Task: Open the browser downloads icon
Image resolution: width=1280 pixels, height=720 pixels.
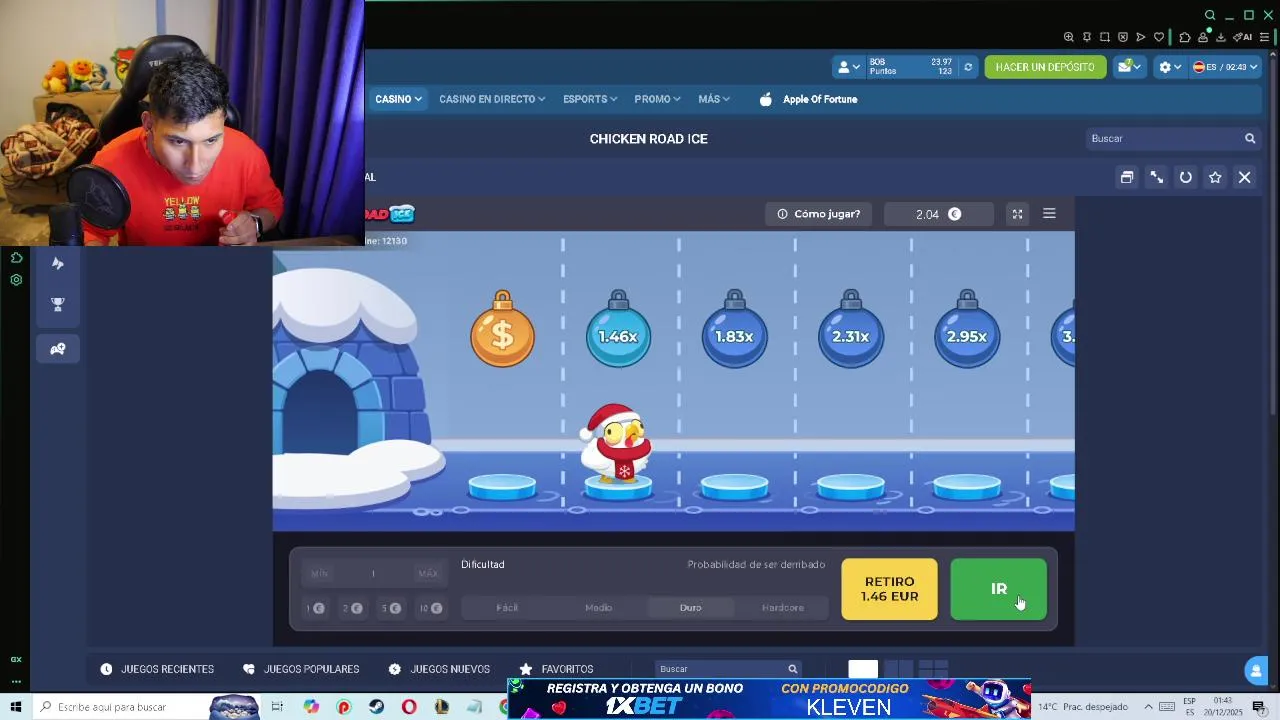Action: pos(1221,37)
